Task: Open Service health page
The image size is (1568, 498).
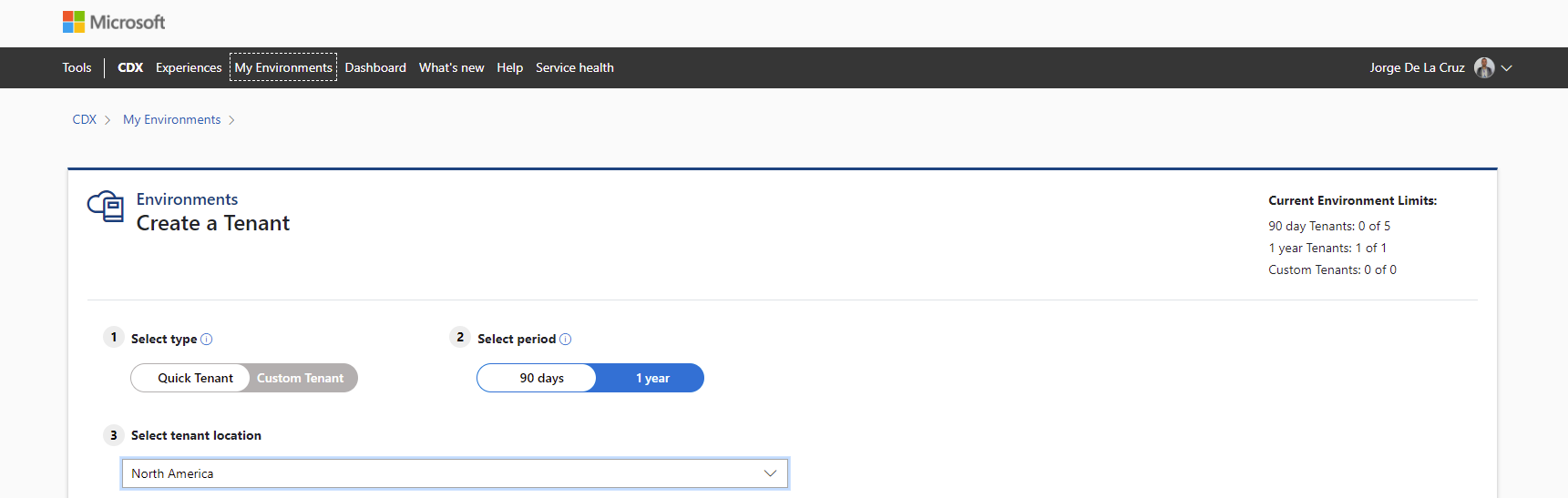Action: pos(575,67)
